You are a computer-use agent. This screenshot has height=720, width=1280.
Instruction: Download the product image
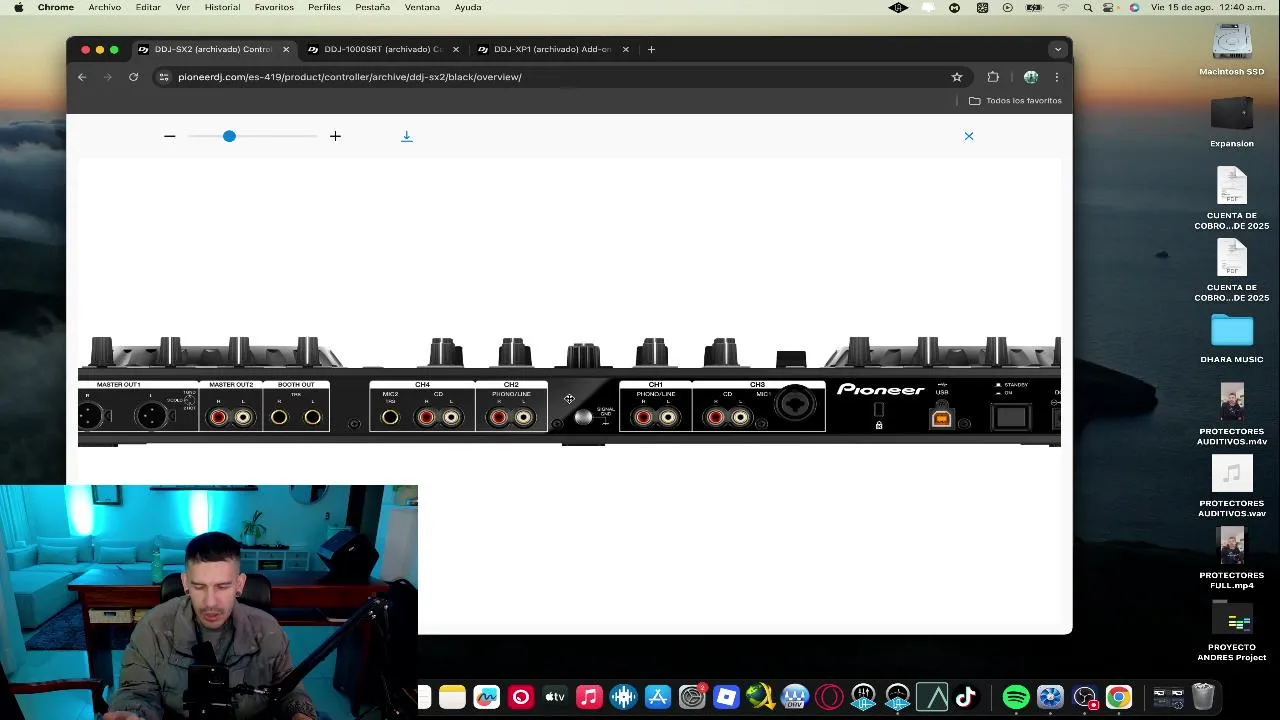tap(406, 136)
